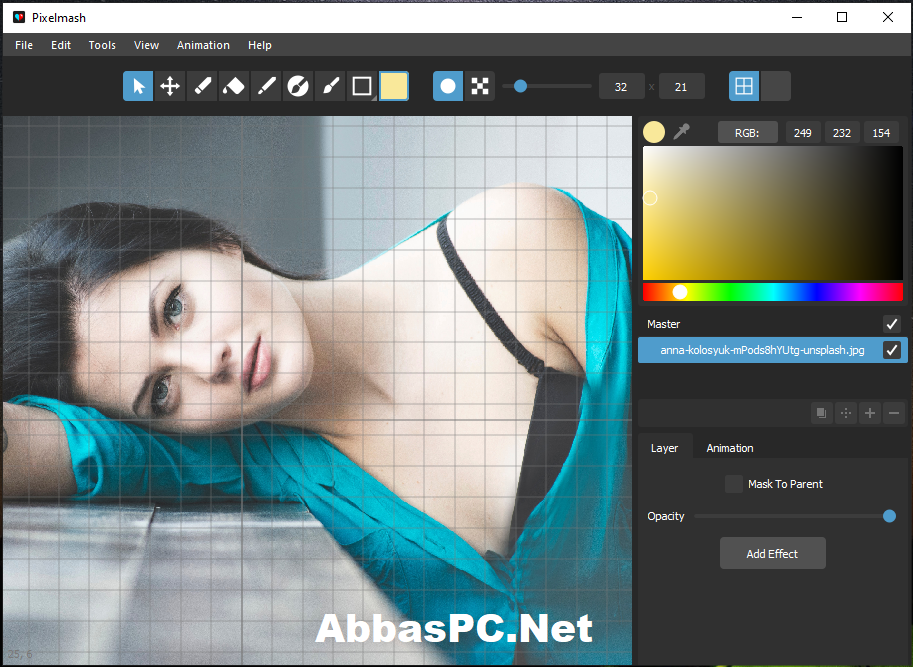Choose the paintbrush tool
The image size is (913, 667).
pyautogui.click(x=330, y=86)
